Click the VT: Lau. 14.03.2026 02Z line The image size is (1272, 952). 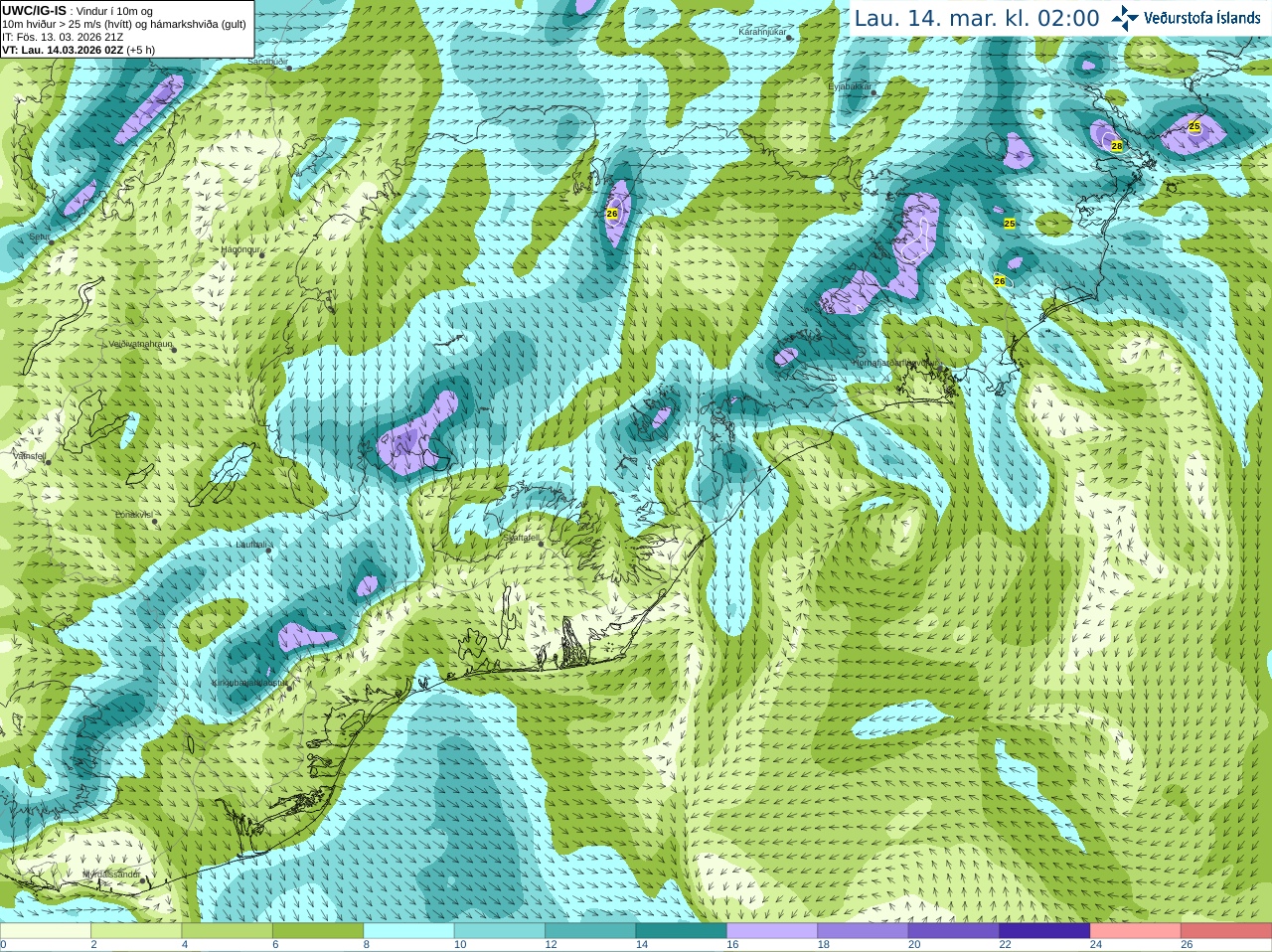pyautogui.click(x=78, y=50)
